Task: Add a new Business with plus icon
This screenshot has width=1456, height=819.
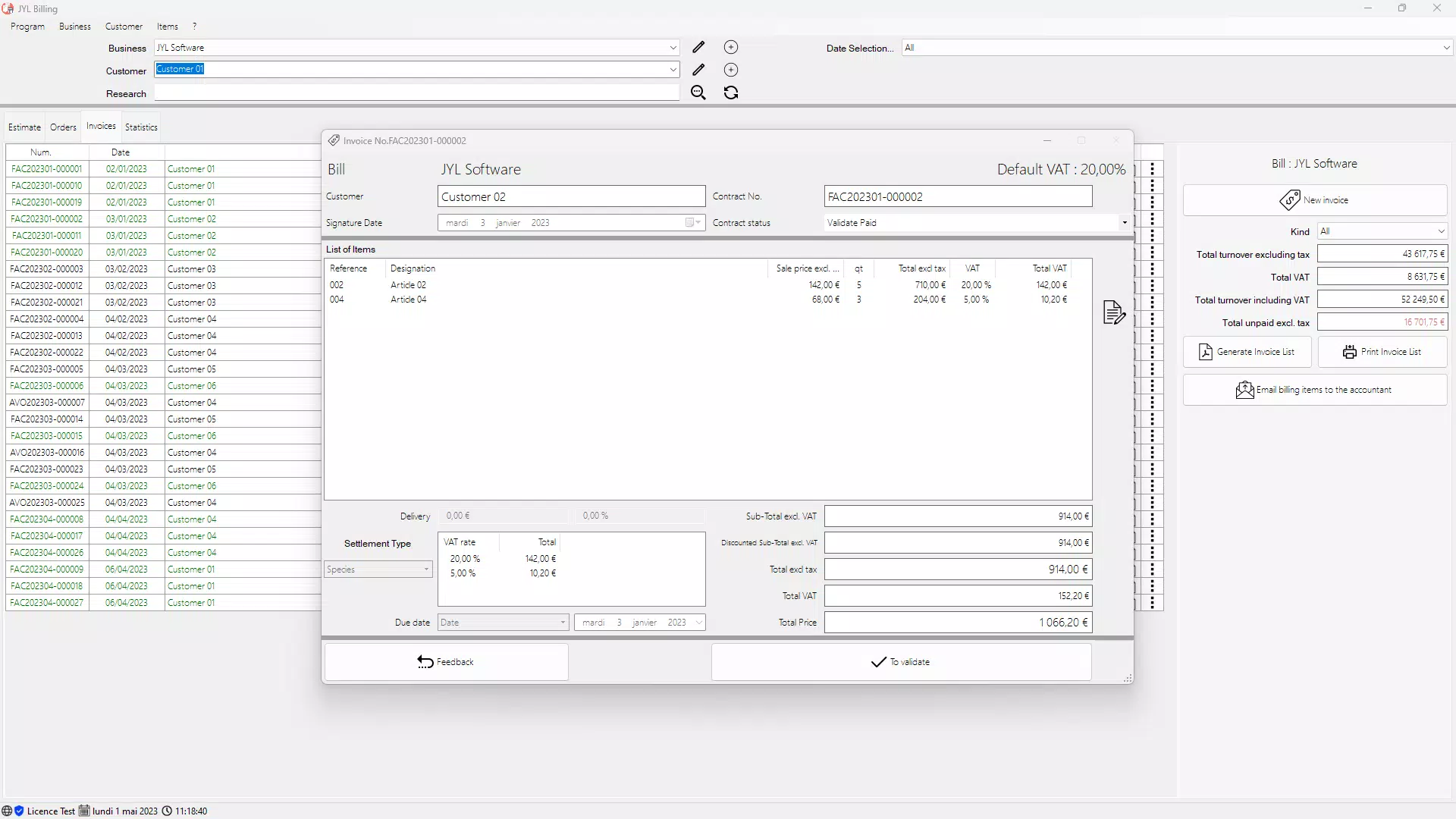Action: click(731, 47)
